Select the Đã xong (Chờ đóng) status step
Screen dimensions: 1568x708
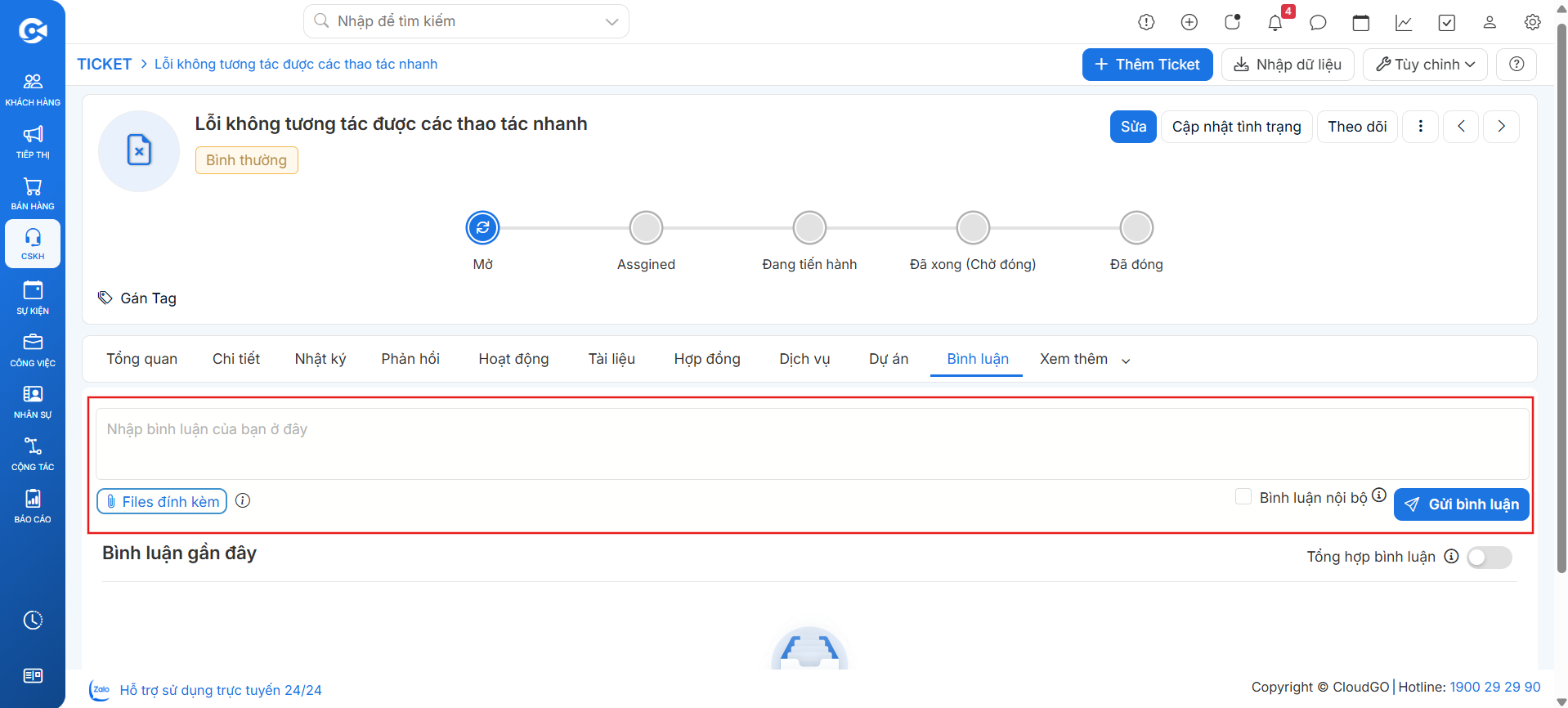[x=973, y=227]
